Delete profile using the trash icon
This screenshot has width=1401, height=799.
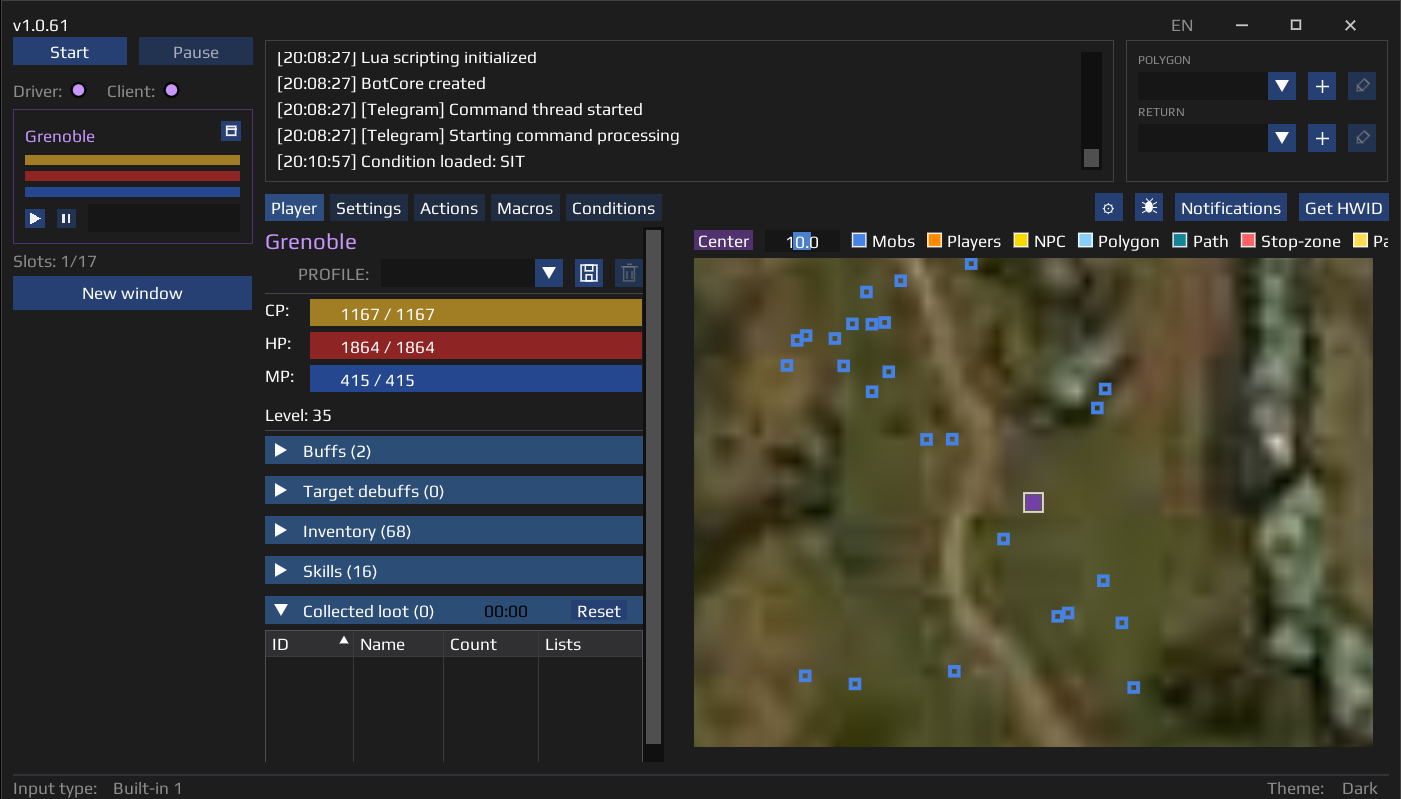[628, 273]
